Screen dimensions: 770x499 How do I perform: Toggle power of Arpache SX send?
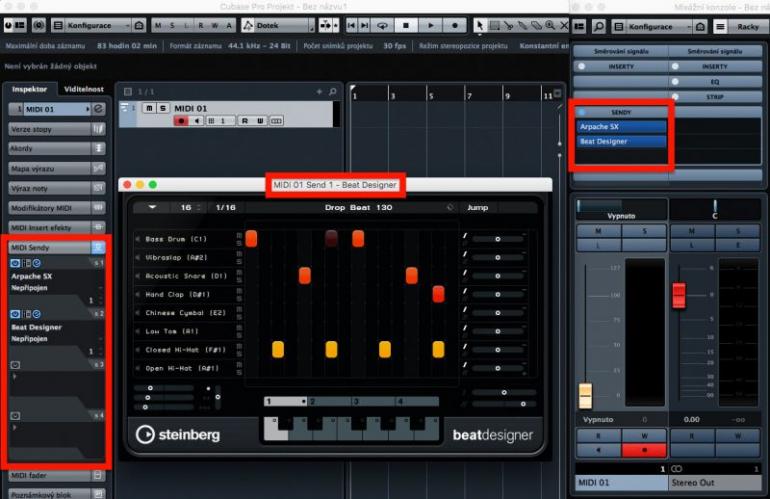tap(15, 263)
